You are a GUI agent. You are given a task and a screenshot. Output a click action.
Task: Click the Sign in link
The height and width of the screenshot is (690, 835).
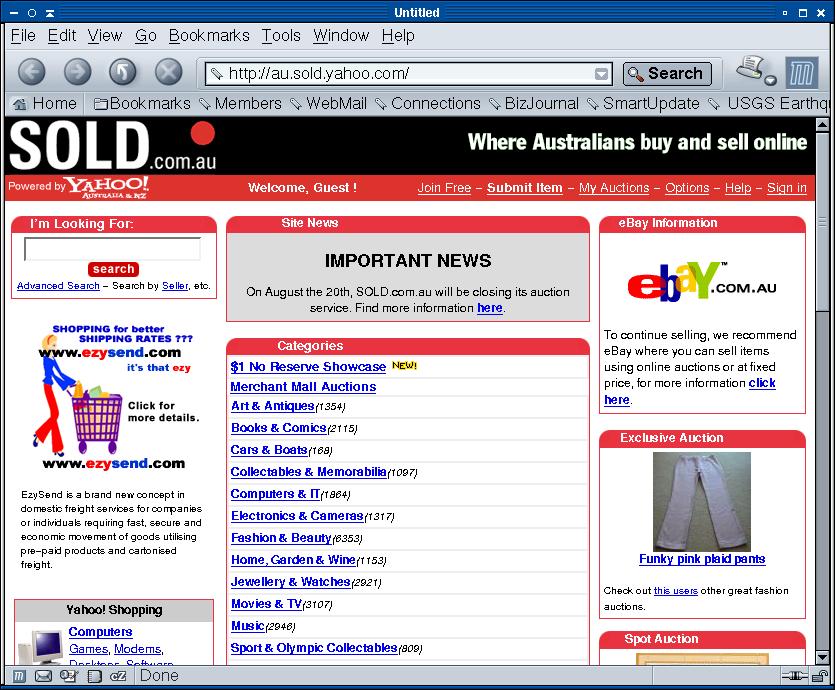pos(787,187)
